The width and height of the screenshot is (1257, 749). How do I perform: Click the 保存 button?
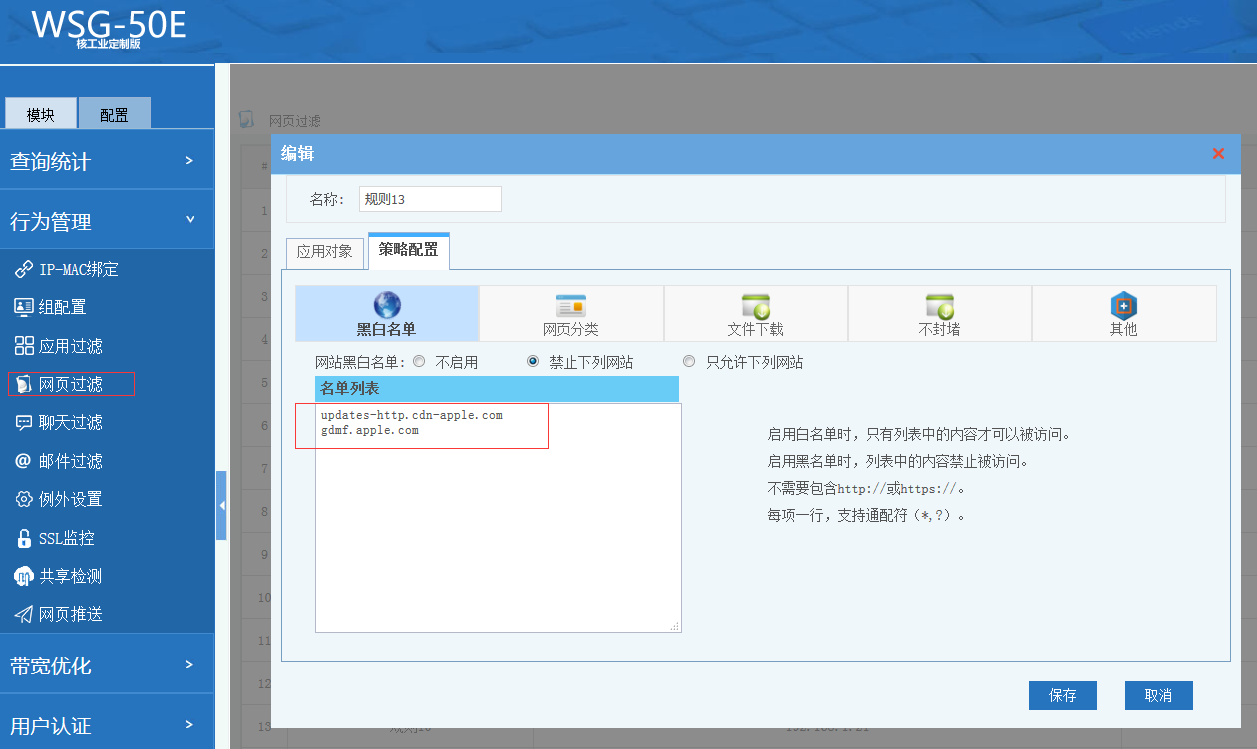point(1062,696)
